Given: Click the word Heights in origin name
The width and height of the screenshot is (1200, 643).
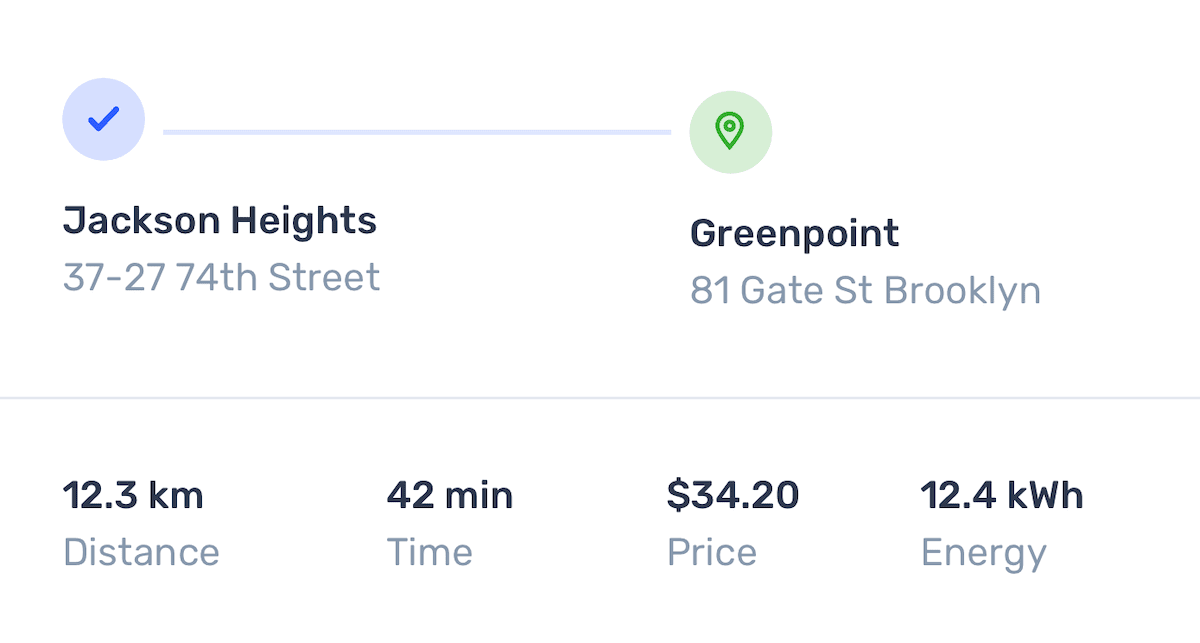Looking at the screenshot, I should (x=304, y=221).
